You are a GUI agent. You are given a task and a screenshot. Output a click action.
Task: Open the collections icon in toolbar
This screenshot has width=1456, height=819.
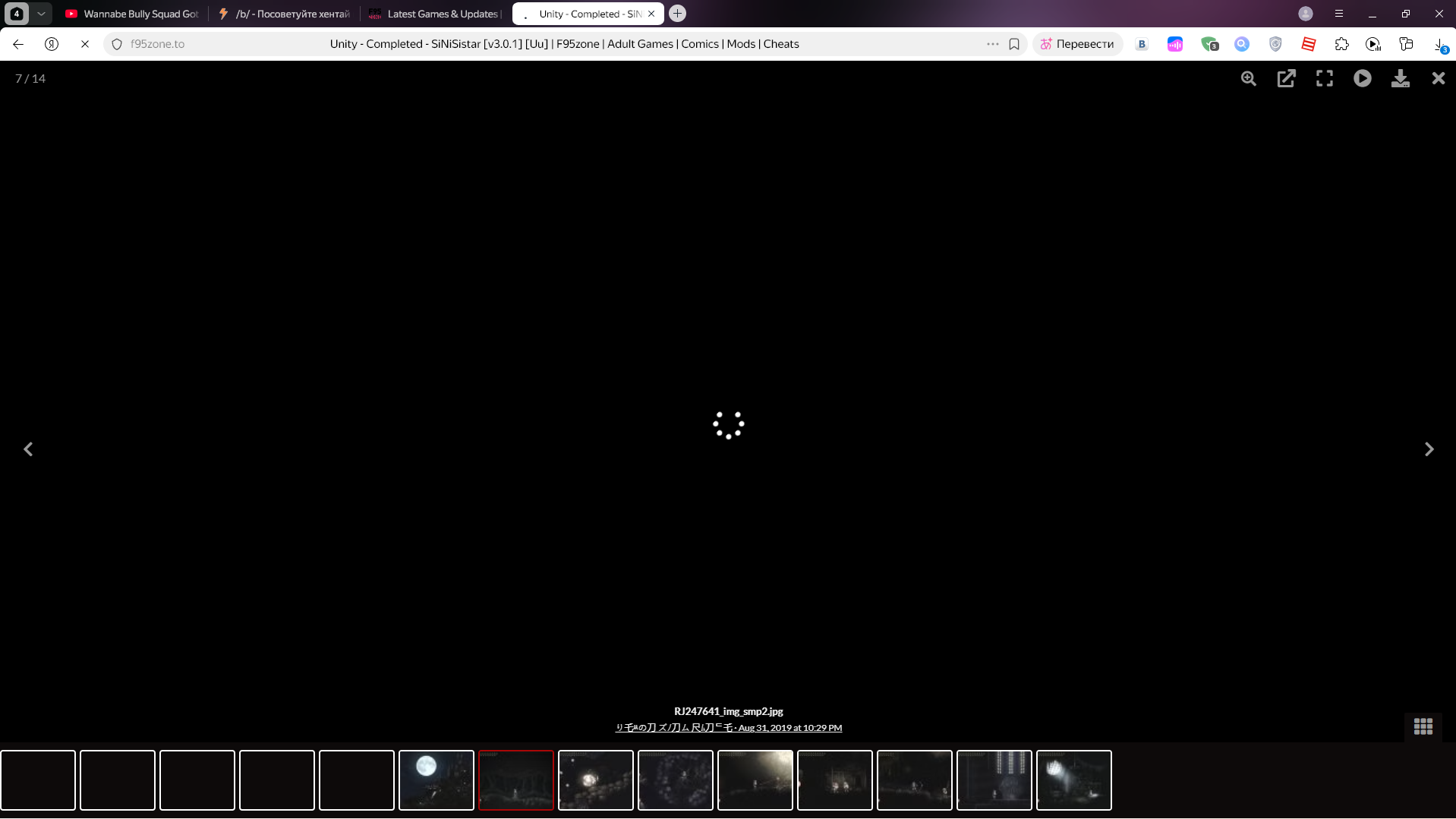coord(1406,44)
